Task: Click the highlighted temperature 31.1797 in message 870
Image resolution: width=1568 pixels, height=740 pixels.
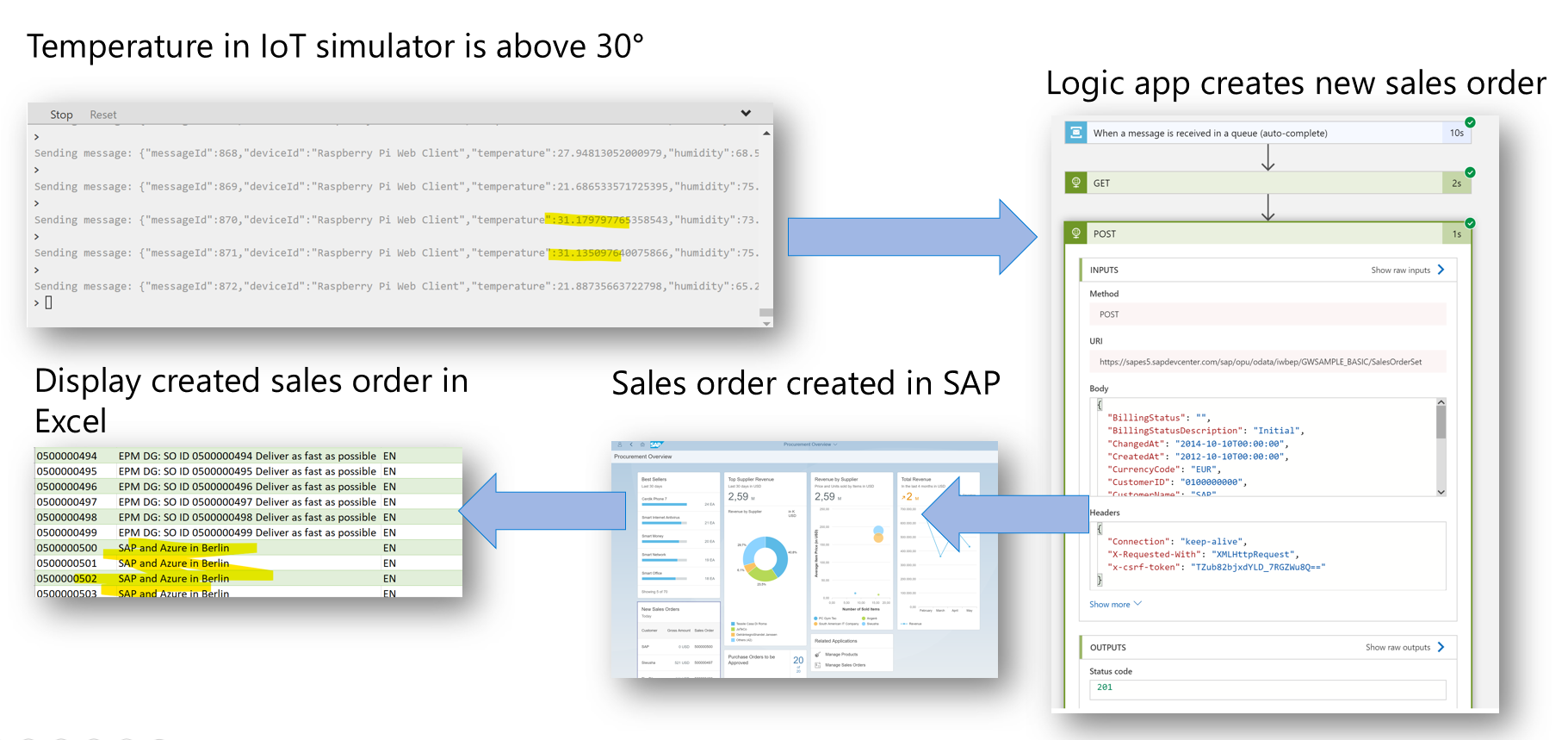Action: tap(589, 220)
